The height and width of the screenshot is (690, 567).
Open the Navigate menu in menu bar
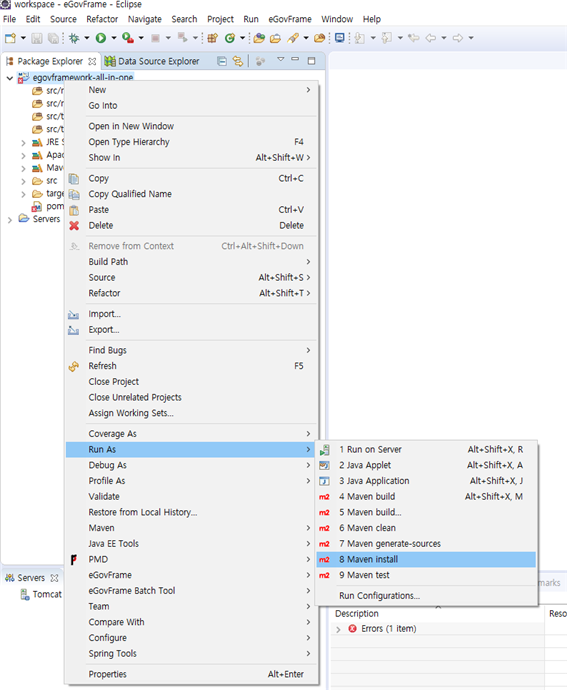point(144,19)
